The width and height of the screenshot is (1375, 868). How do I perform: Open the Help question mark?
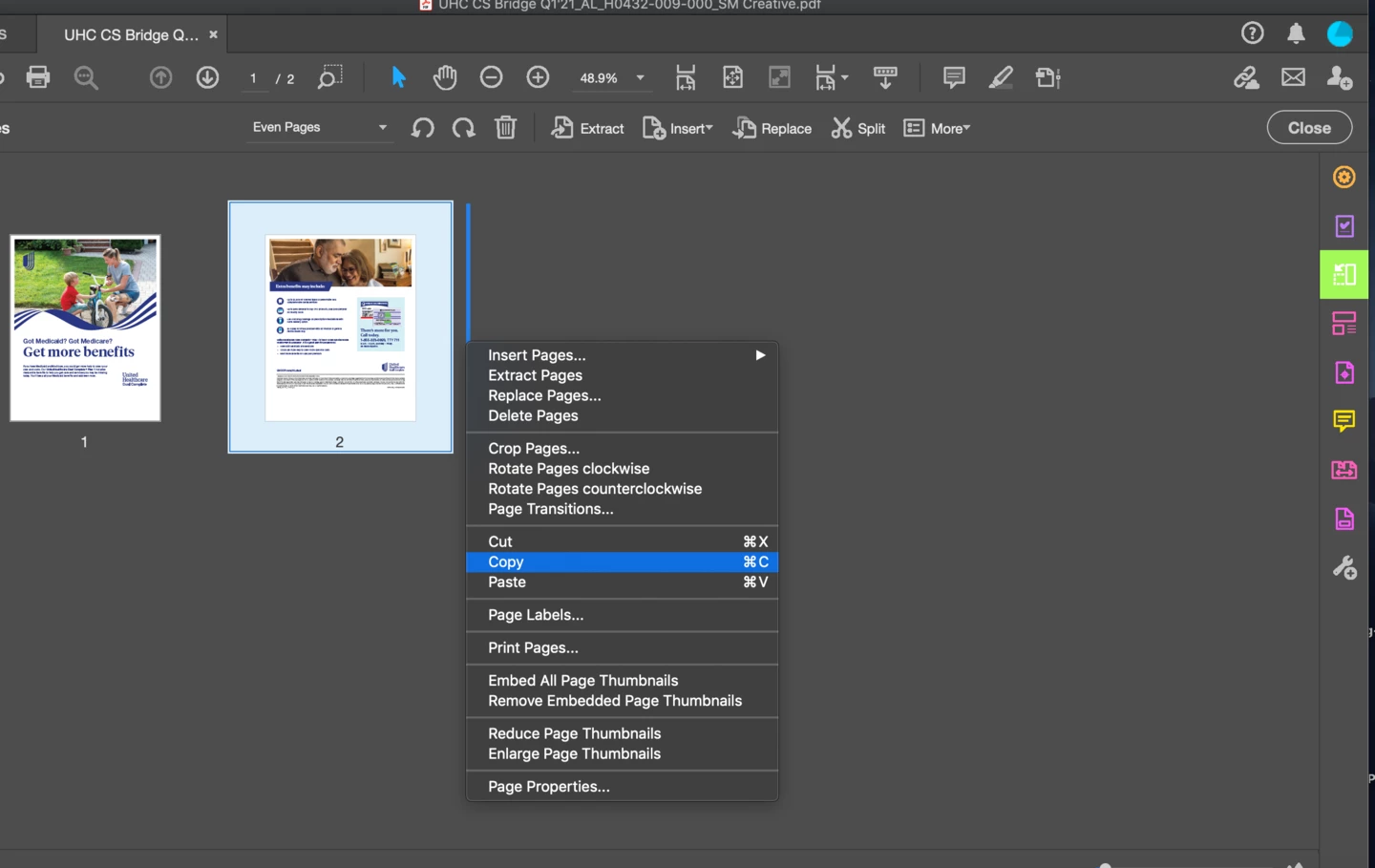coord(1253,33)
